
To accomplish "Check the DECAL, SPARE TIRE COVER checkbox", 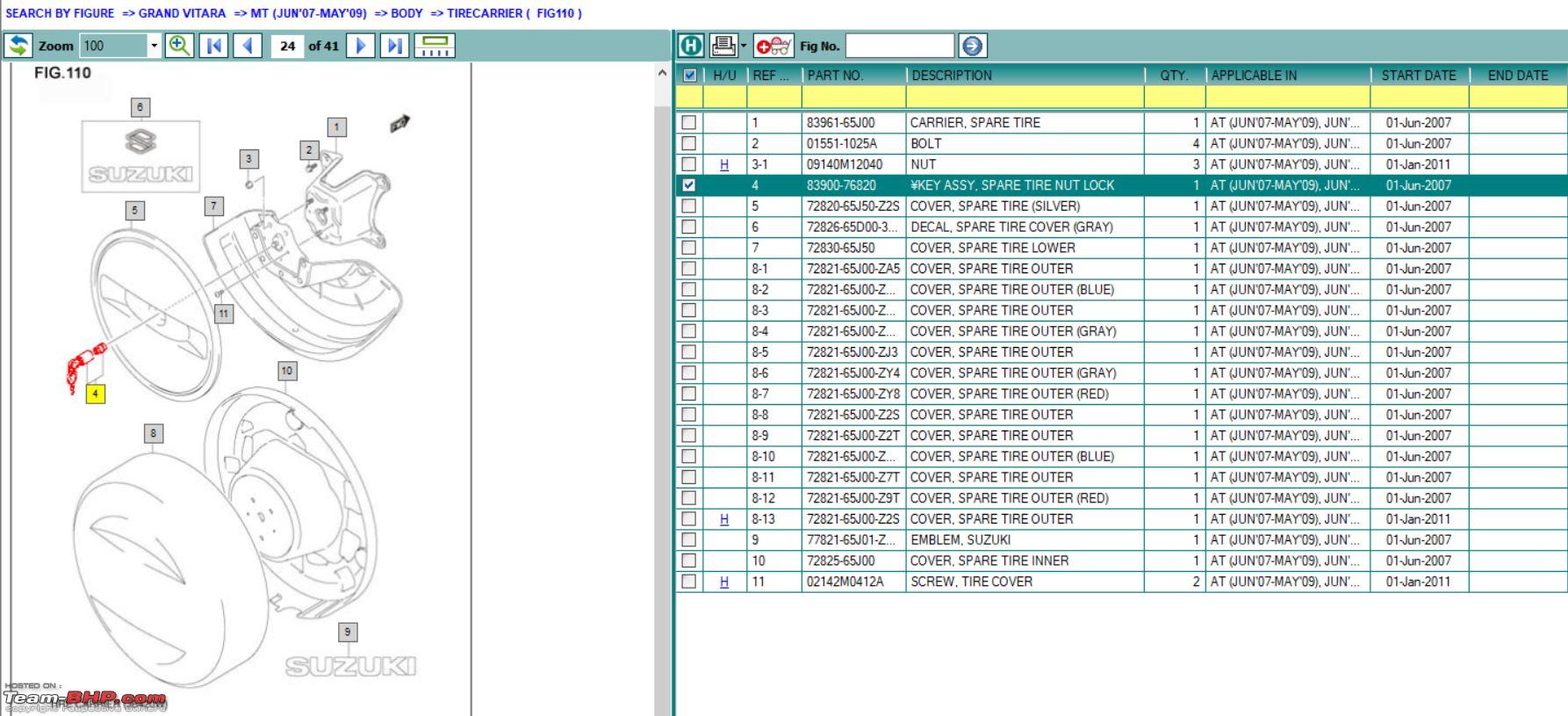I will (x=689, y=227).
